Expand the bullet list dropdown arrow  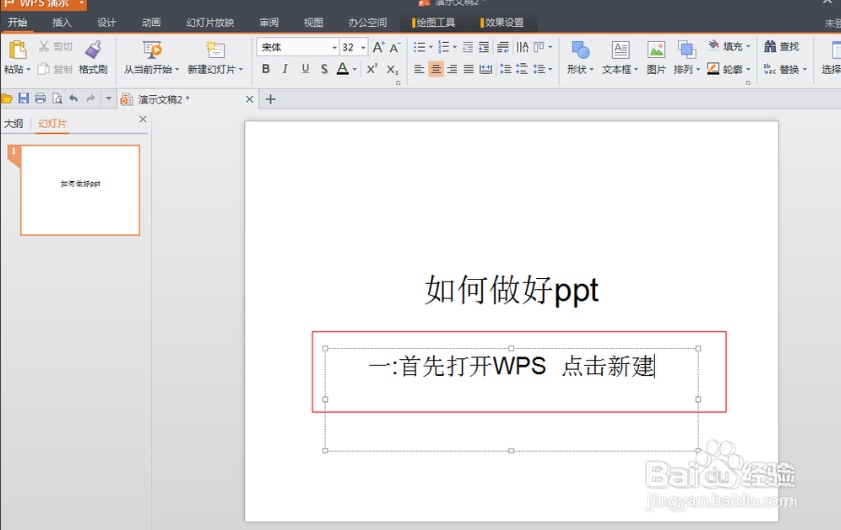(x=430, y=47)
